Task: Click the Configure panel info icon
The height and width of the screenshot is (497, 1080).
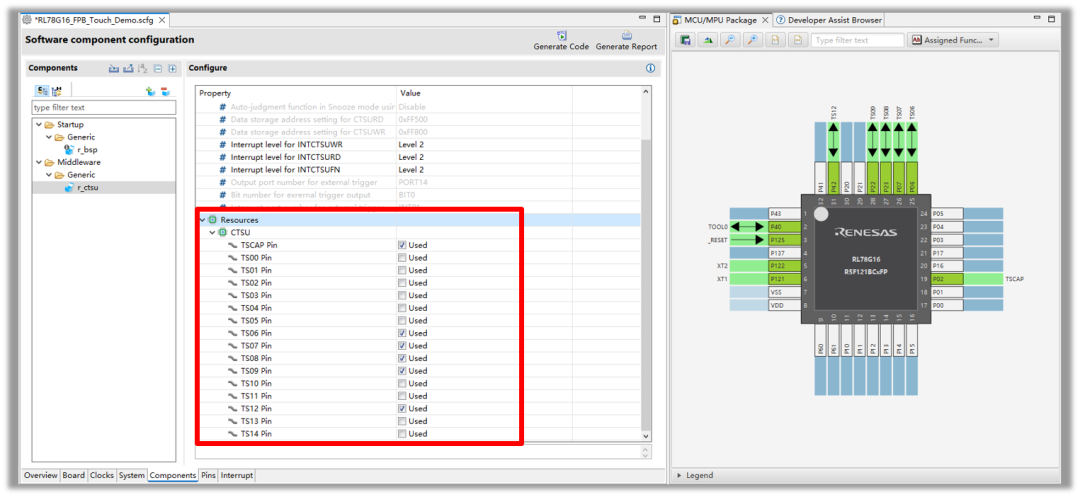Action: [650, 68]
